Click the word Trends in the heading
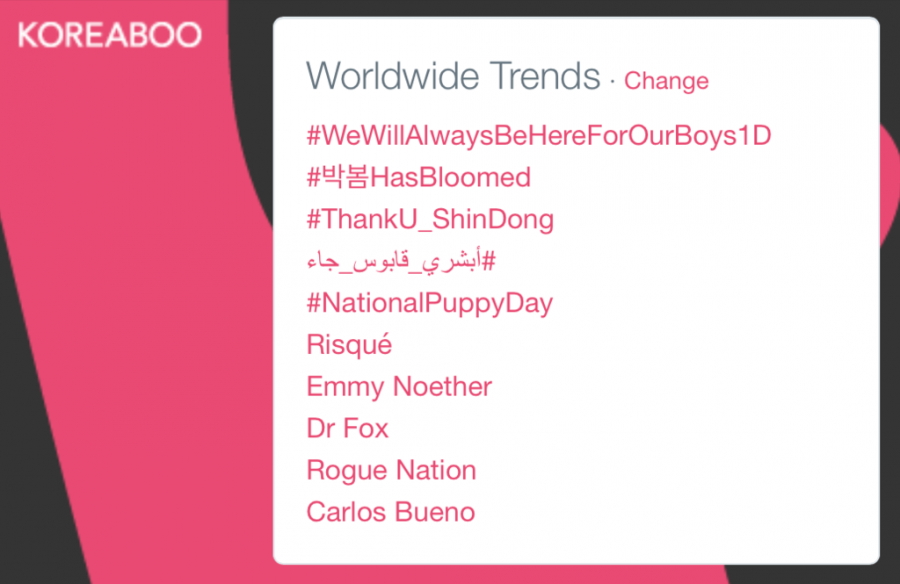 [x=545, y=76]
